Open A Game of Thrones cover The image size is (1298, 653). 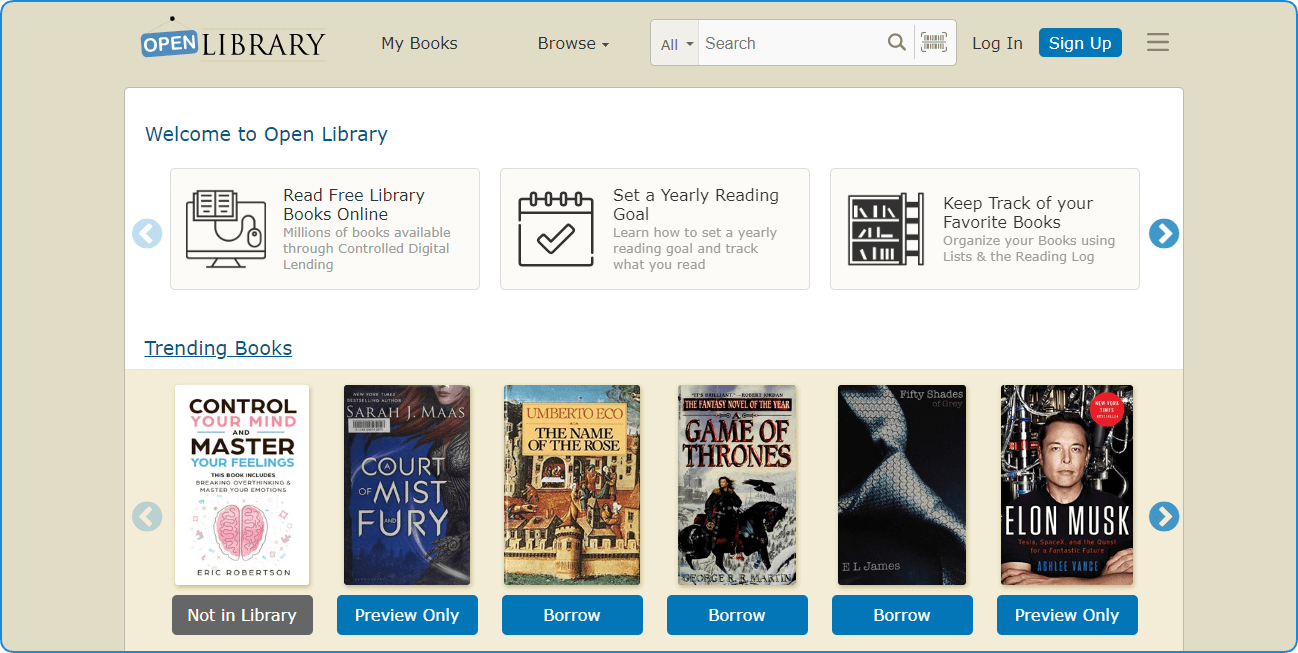point(737,485)
